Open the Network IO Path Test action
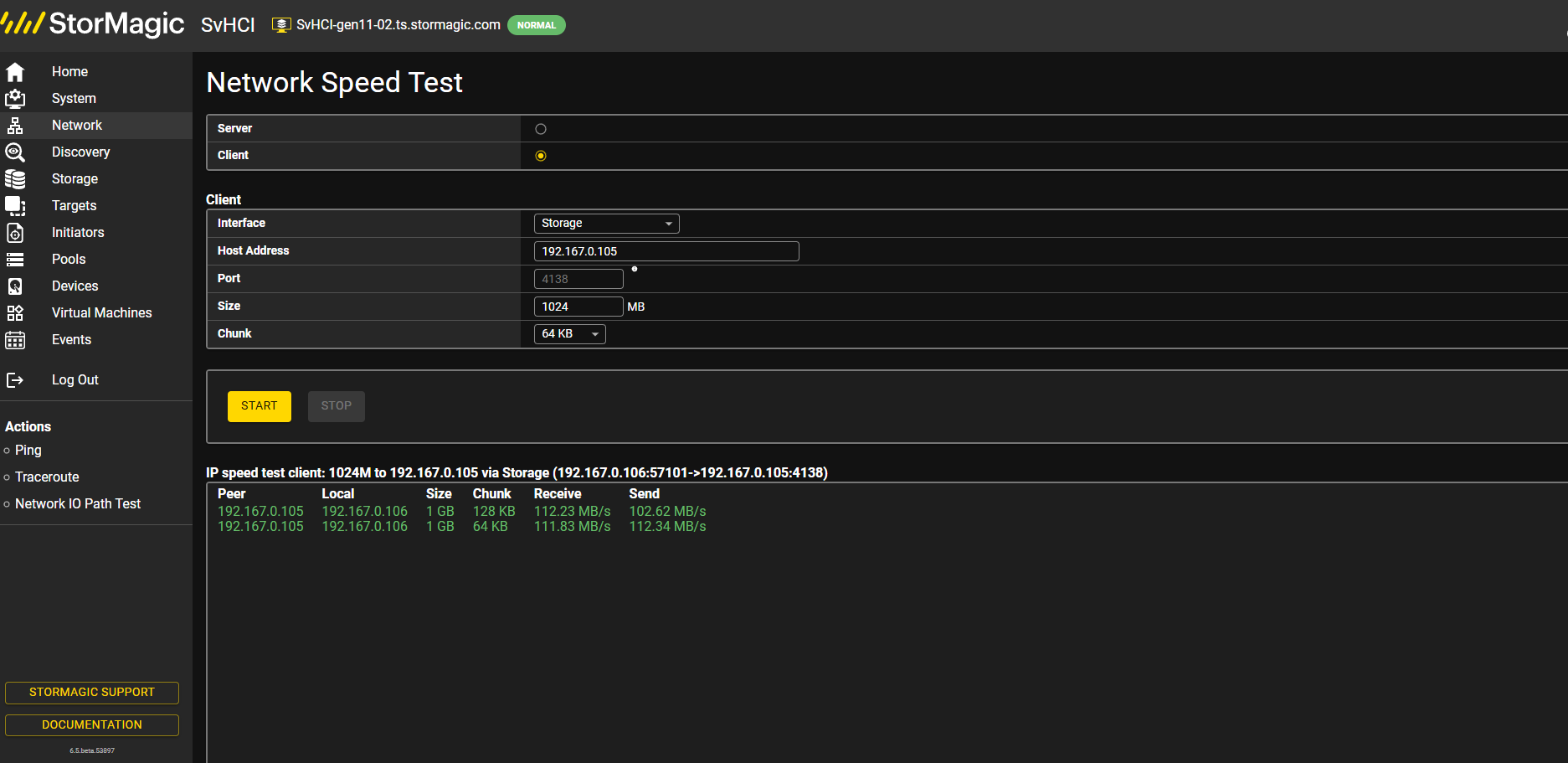Screen dimensions: 1568x763 [x=78, y=504]
